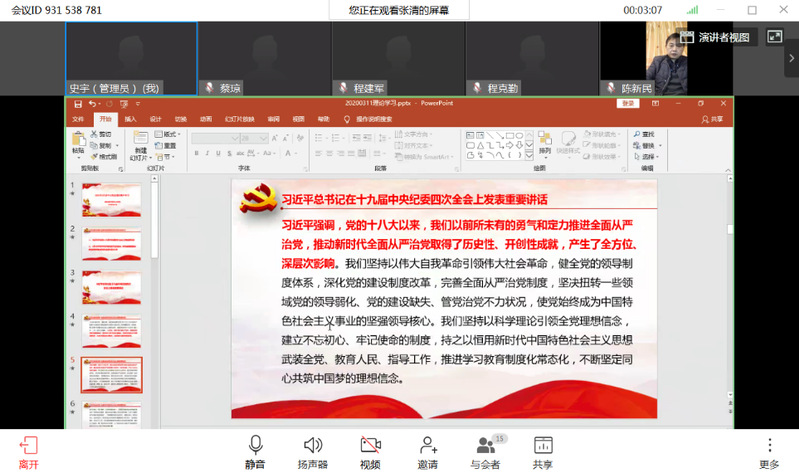The image size is (799, 473).
Task: Toggle the camera Video (视频) on
Action: (370, 445)
